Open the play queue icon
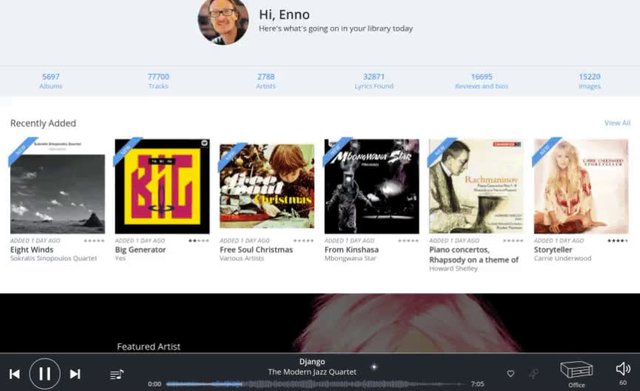The width and height of the screenshot is (640, 391). pos(117,374)
